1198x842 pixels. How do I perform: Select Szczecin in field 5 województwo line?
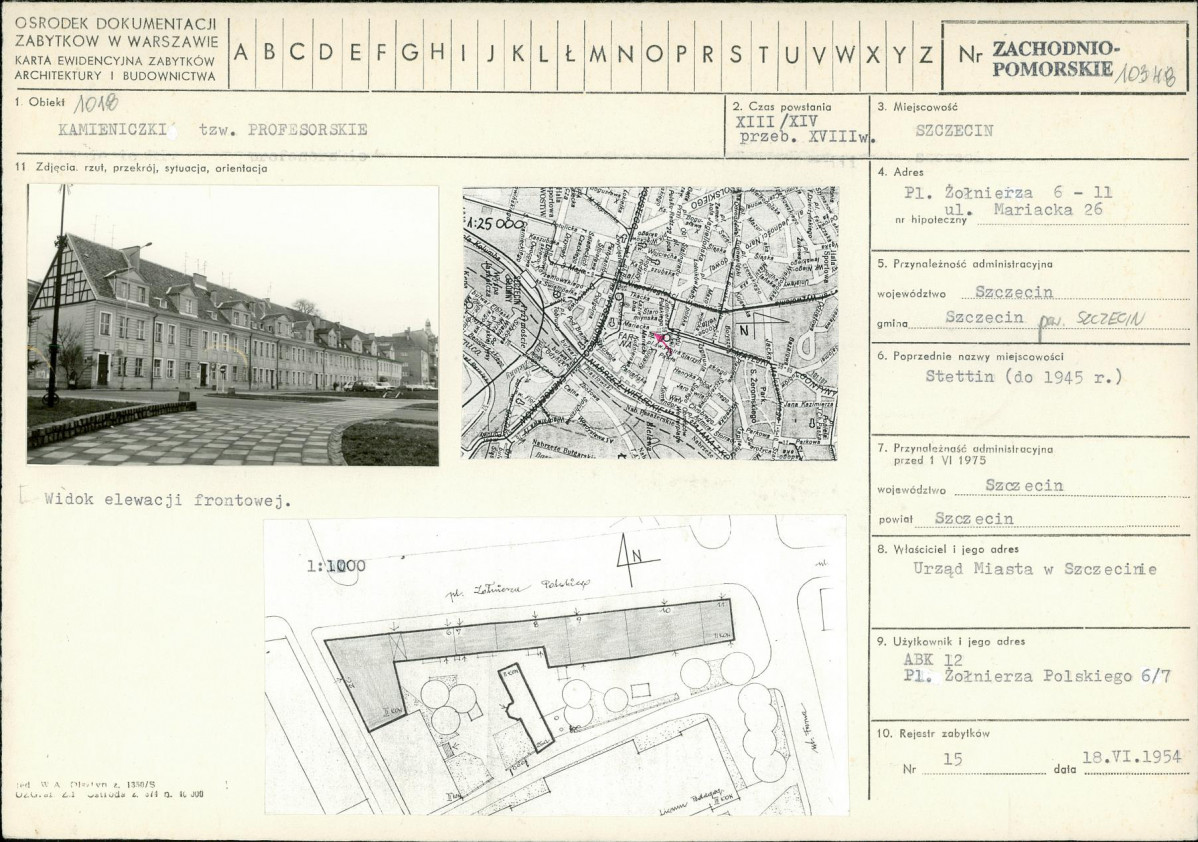point(1015,292)
